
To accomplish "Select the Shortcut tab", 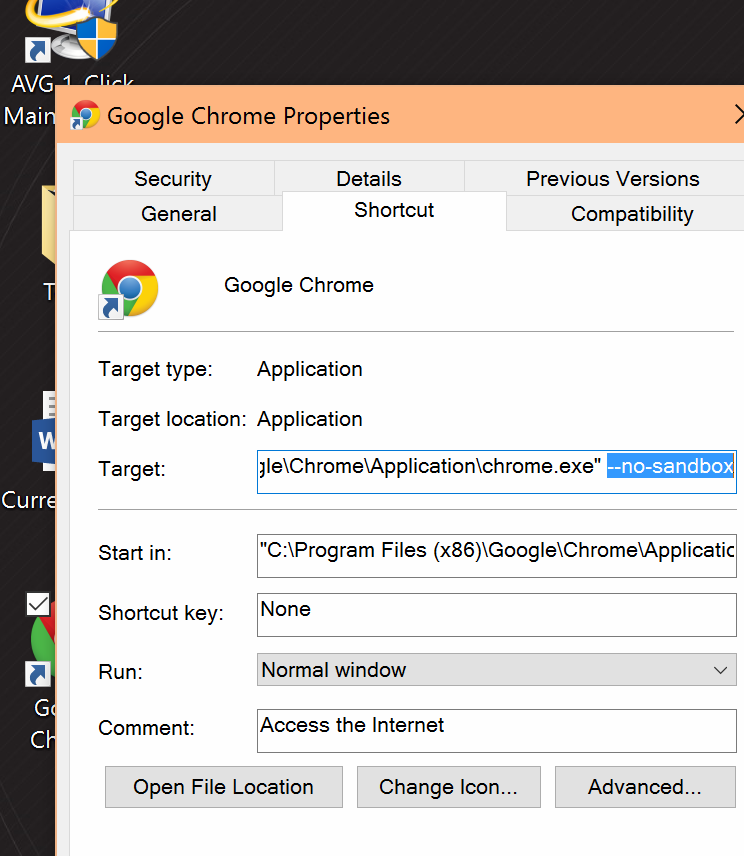I will pyautogui.click(x=394, y=210).
